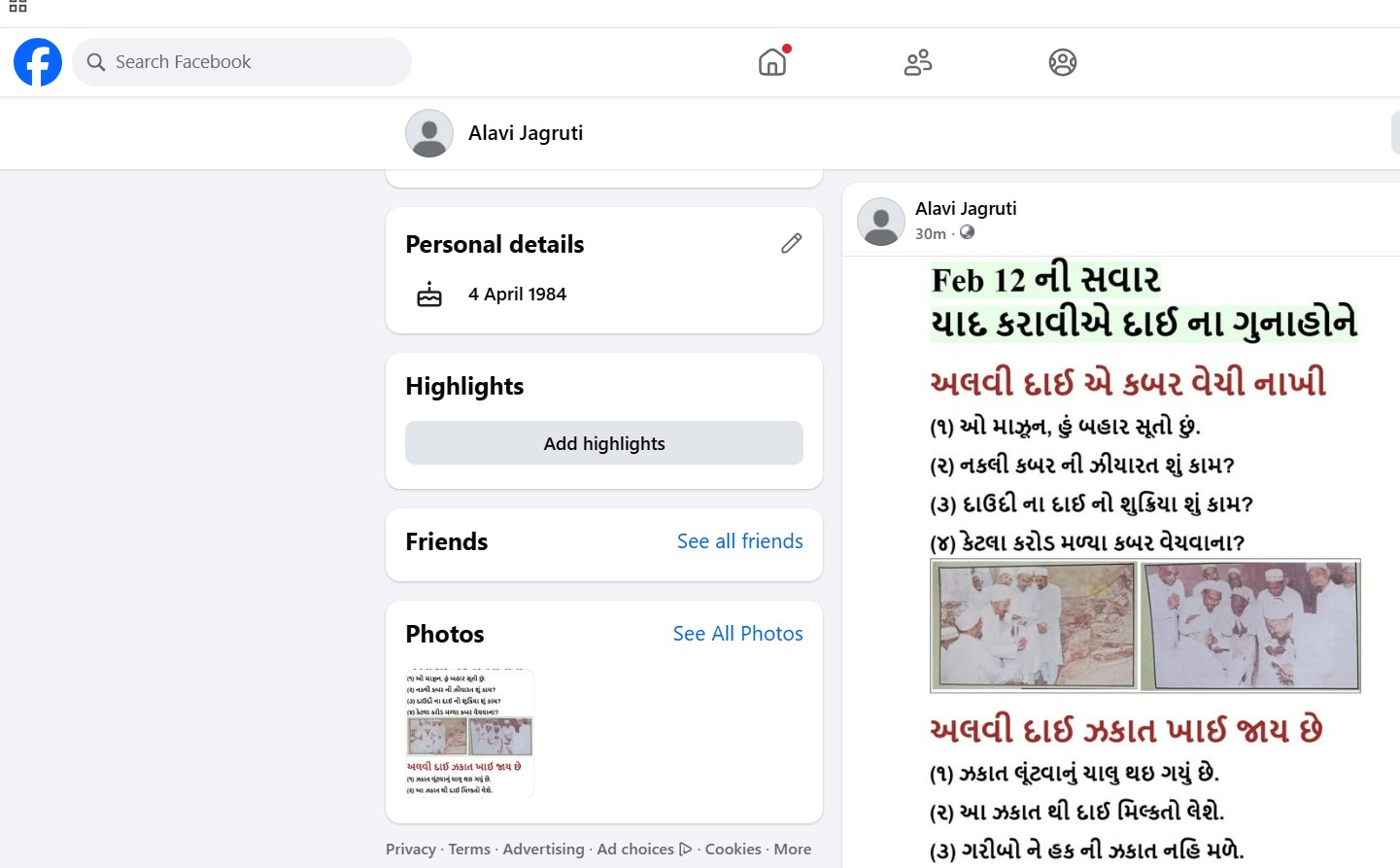
Task: Click the post author's avatar picture
Action: tap(881, 222)
